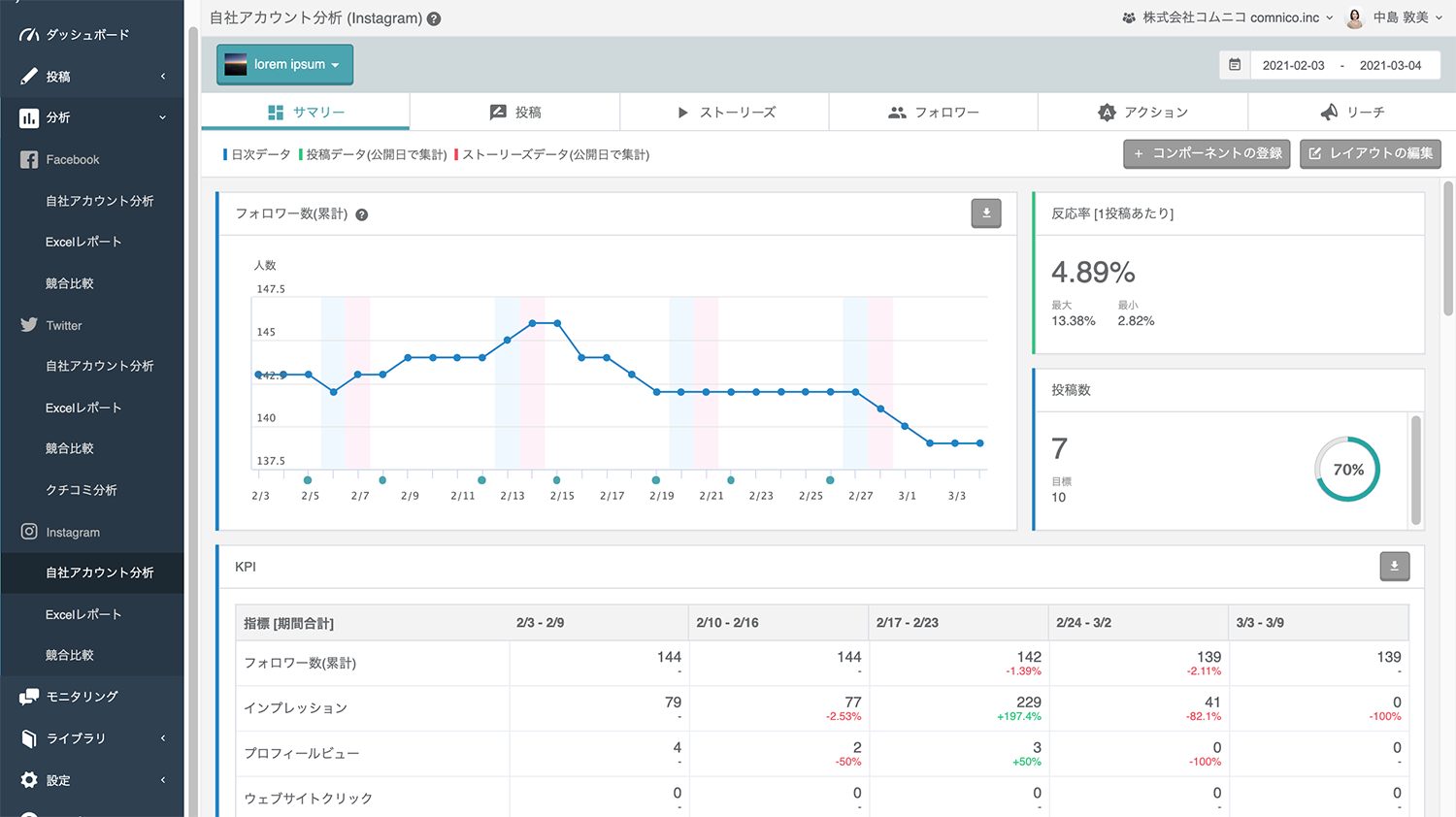Viewport: 1456px width, 817px height.
Task: Click the start date 2021-02-03 field
Action: click(x=1293, y=65)
